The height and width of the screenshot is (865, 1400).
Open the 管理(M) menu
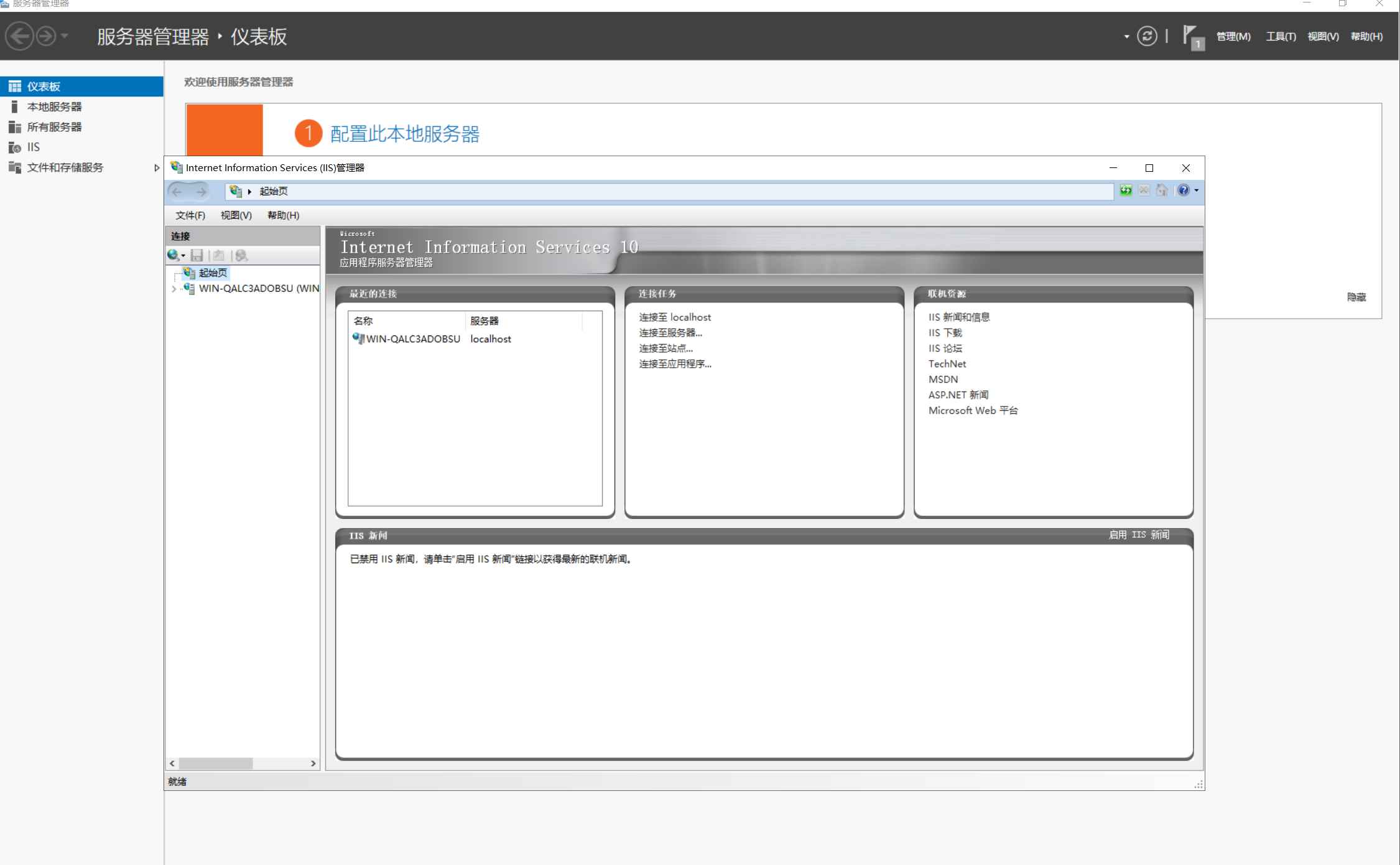tap(1233, 37)
